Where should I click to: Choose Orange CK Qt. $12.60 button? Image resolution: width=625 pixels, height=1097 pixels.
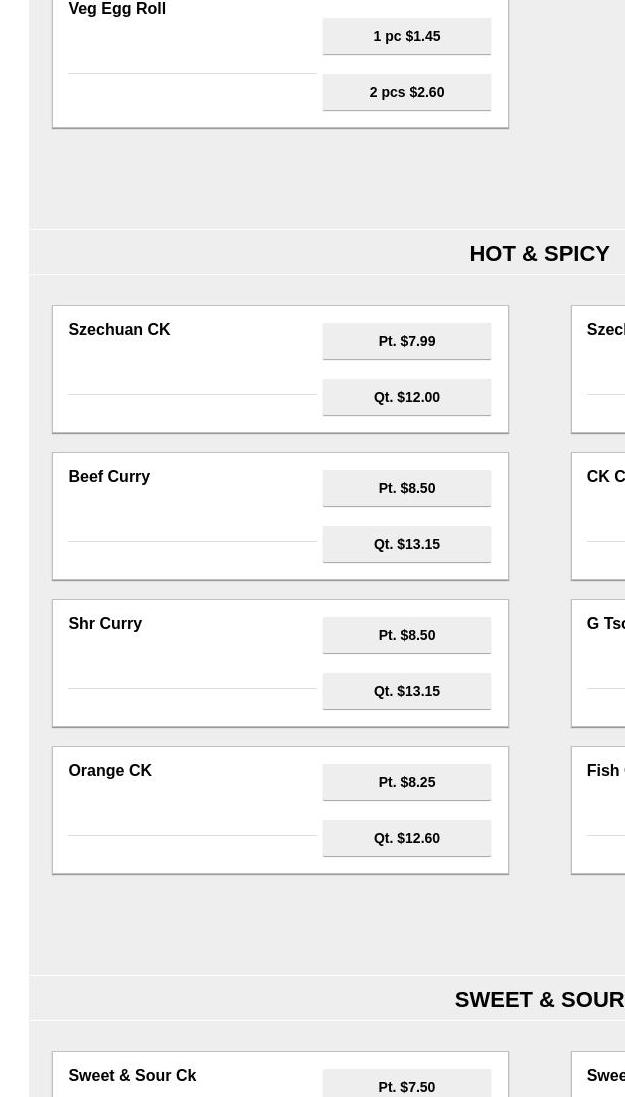(406, 838)
